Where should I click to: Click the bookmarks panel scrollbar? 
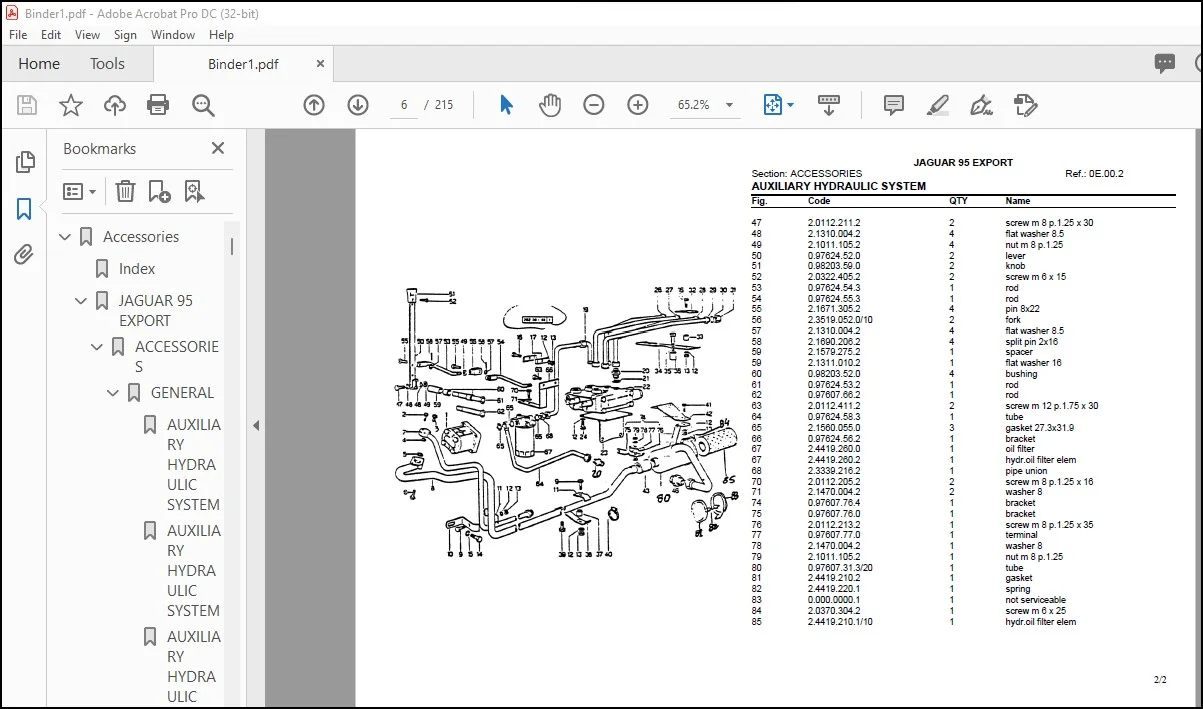point(232,247)
